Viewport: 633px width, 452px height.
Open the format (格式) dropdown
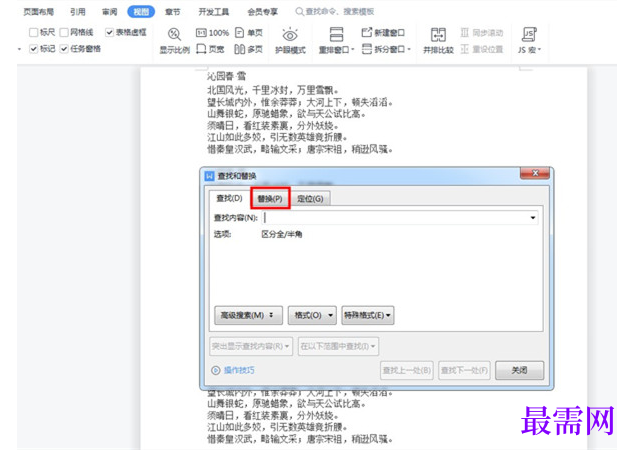tap(312, 315)
